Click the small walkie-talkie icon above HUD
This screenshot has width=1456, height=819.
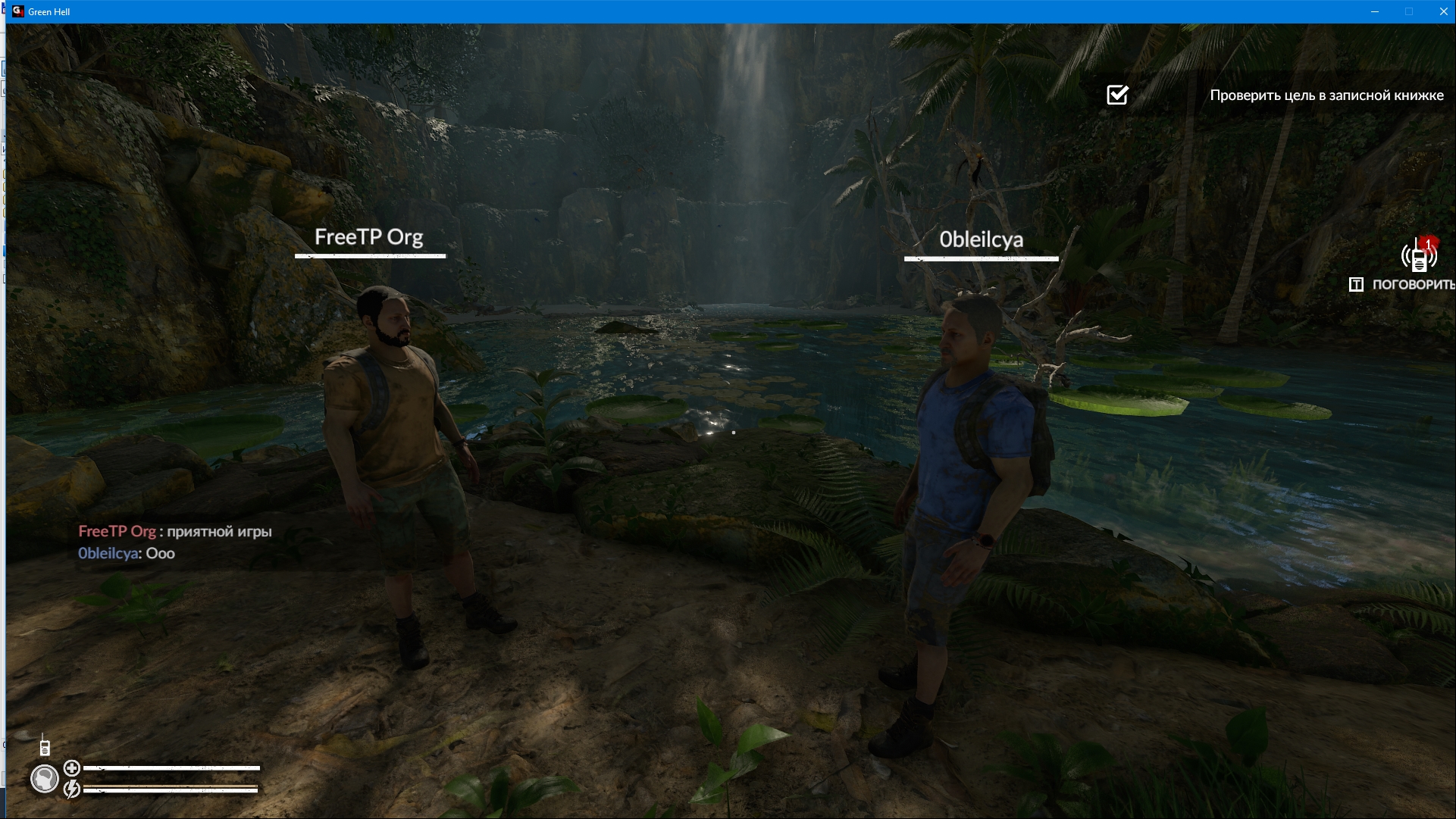(45, 746)
